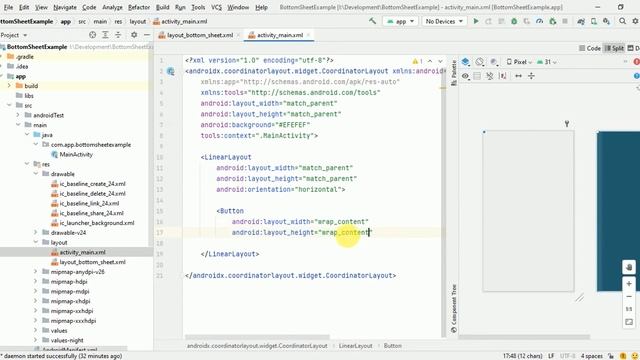Click the editor horizontal scrollbar

coord(257,337)
